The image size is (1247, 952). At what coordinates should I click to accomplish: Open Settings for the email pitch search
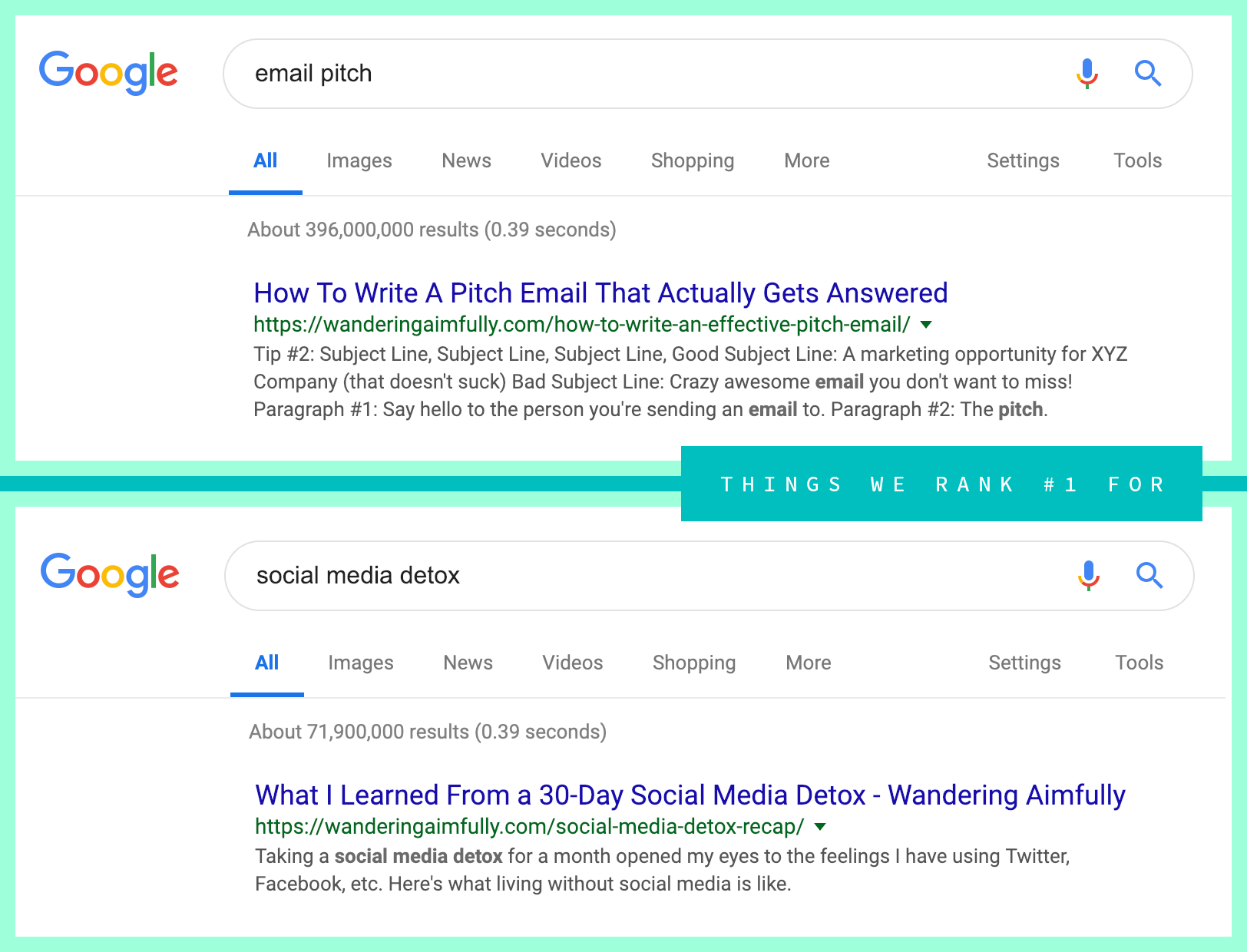pos(1023,160)
